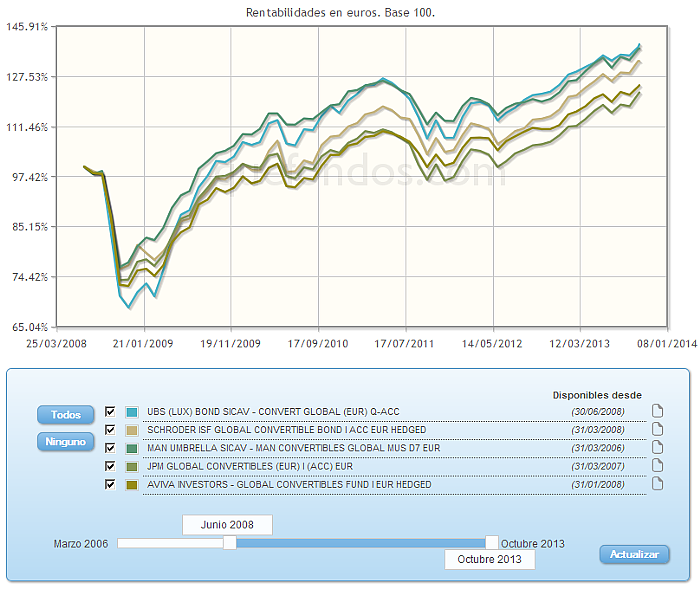Open document icon for Schroder ISF Global Convertible fund
700x589 pixels.
click(x=657, y=429)
